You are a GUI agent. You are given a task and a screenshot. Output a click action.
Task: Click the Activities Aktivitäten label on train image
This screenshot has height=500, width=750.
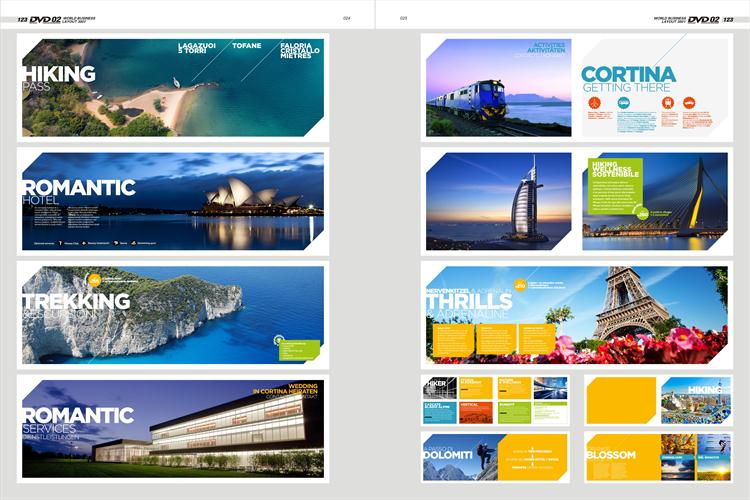click(x=549, y=48)
